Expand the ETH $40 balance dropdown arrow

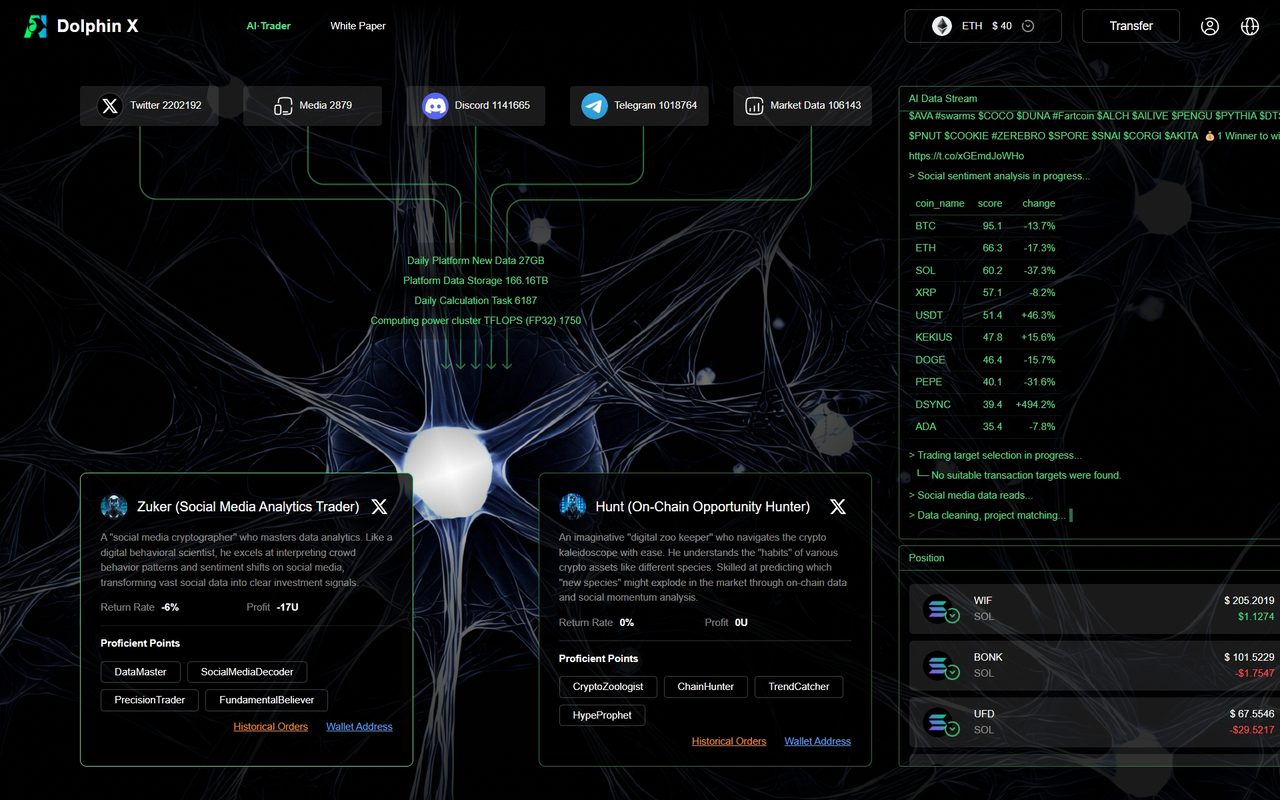(x=1028, y=26)
